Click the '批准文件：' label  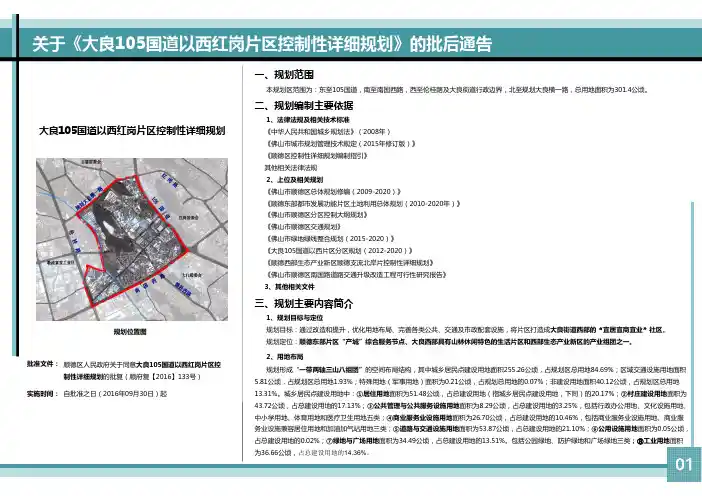pyautogui.click(x=45, y=366)
